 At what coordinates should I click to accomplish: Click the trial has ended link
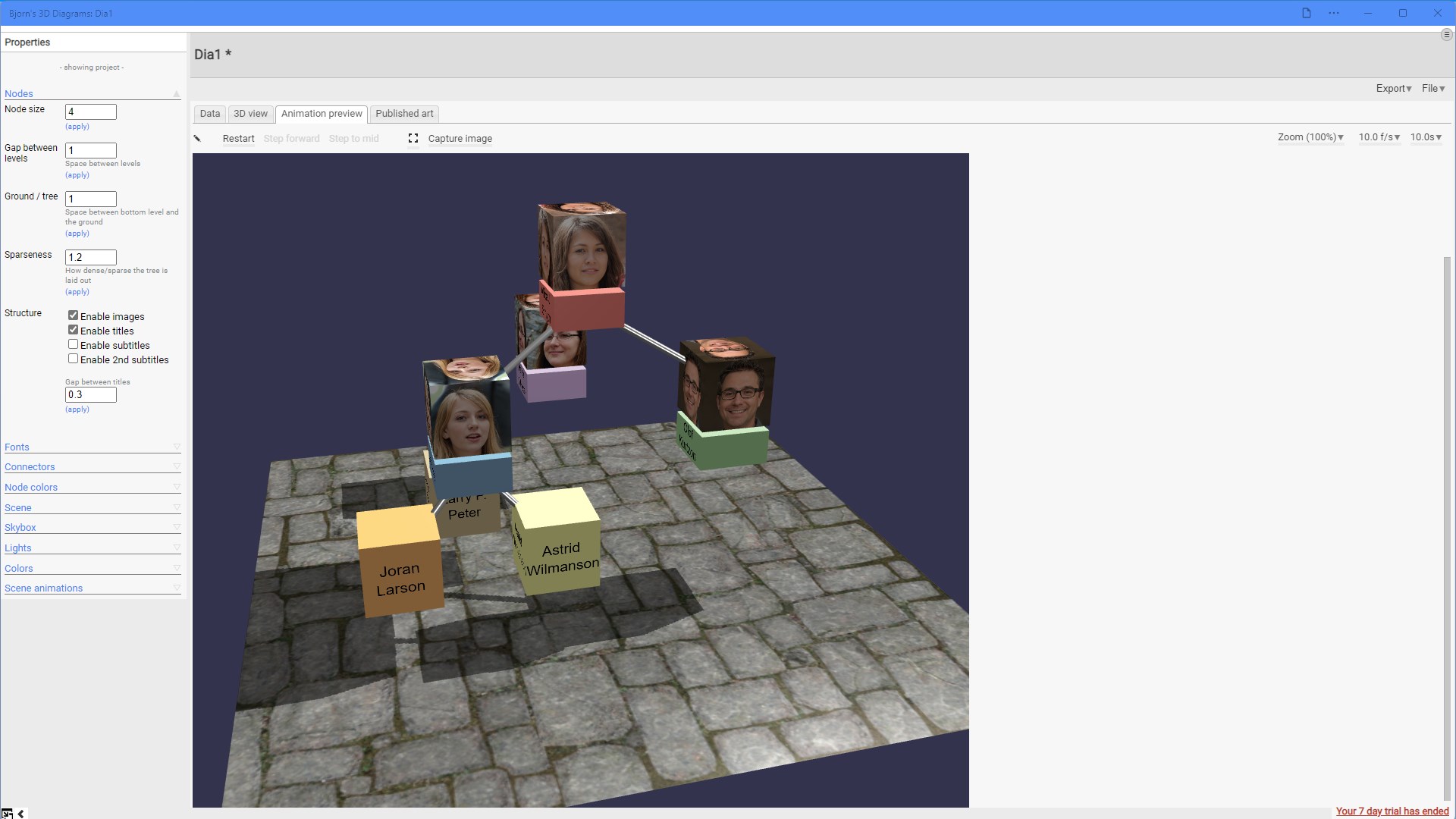(1392, 811)
